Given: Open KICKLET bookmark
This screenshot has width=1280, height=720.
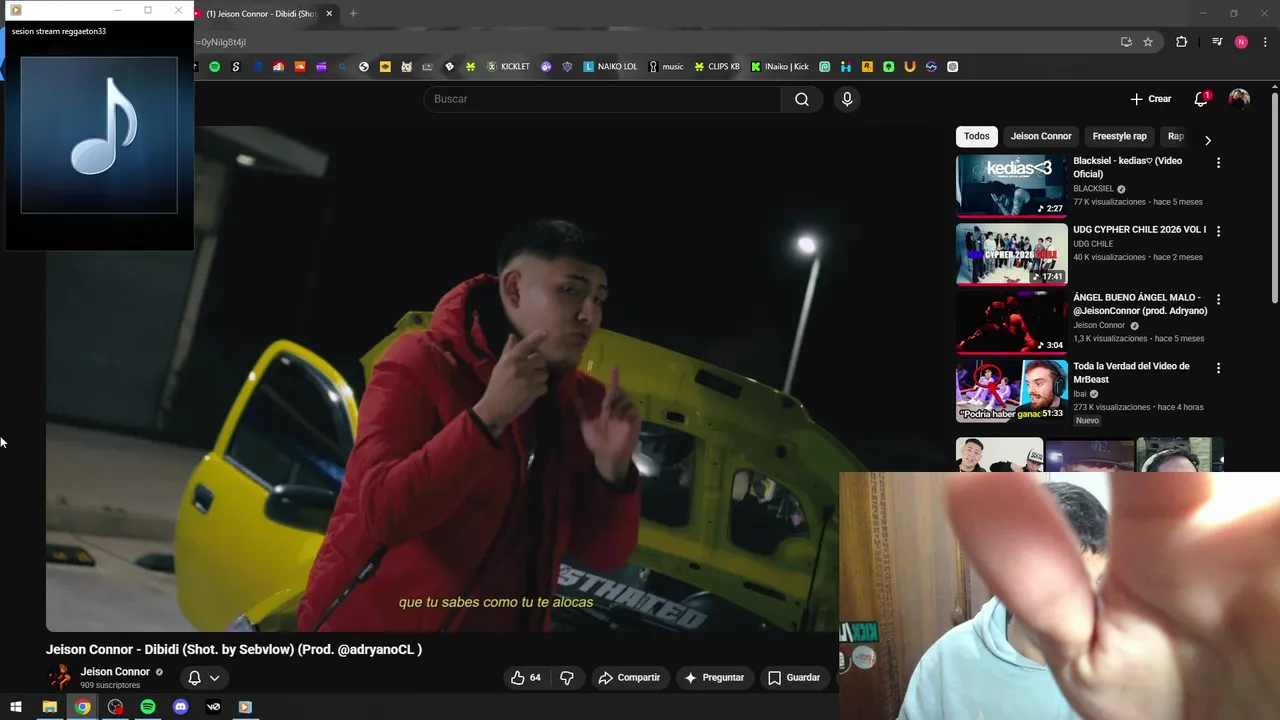Looking at the screenshot, I should click(x=508, y=67).
